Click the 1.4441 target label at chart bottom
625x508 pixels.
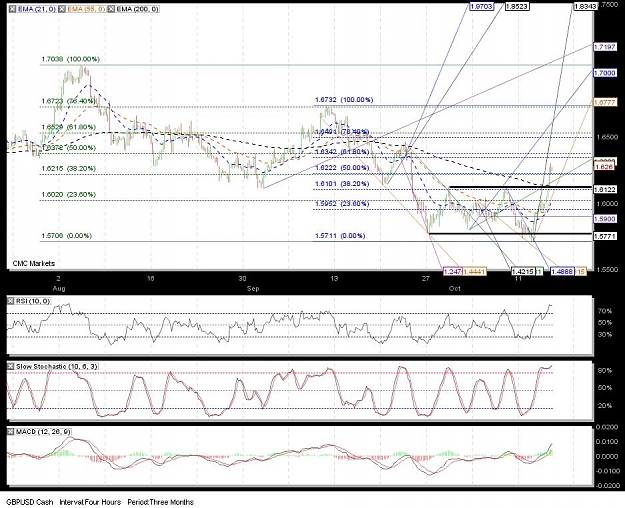pos(474,272)
